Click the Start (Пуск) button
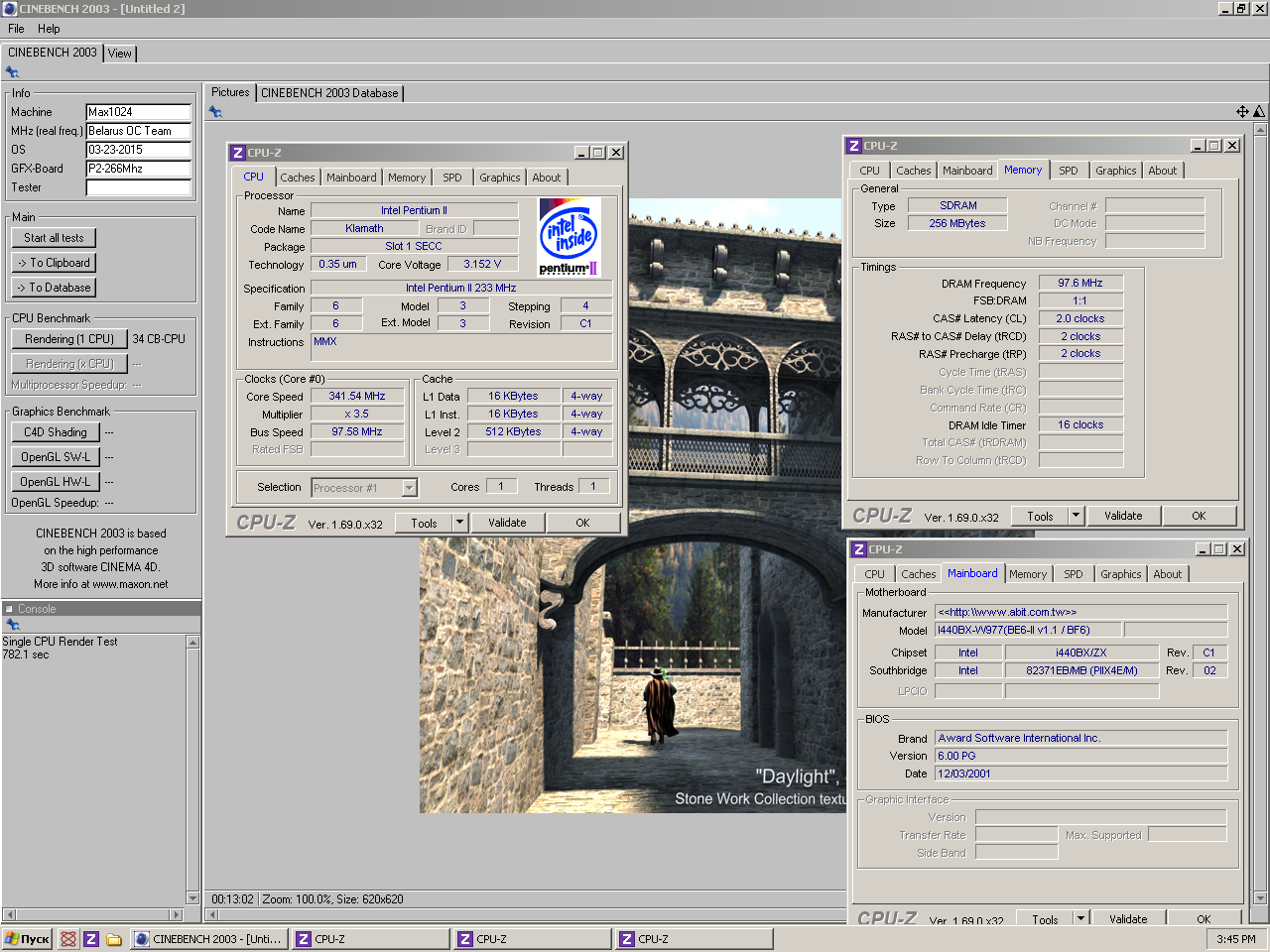Viewport: 1270px width, 952px height. pos(27,939)
